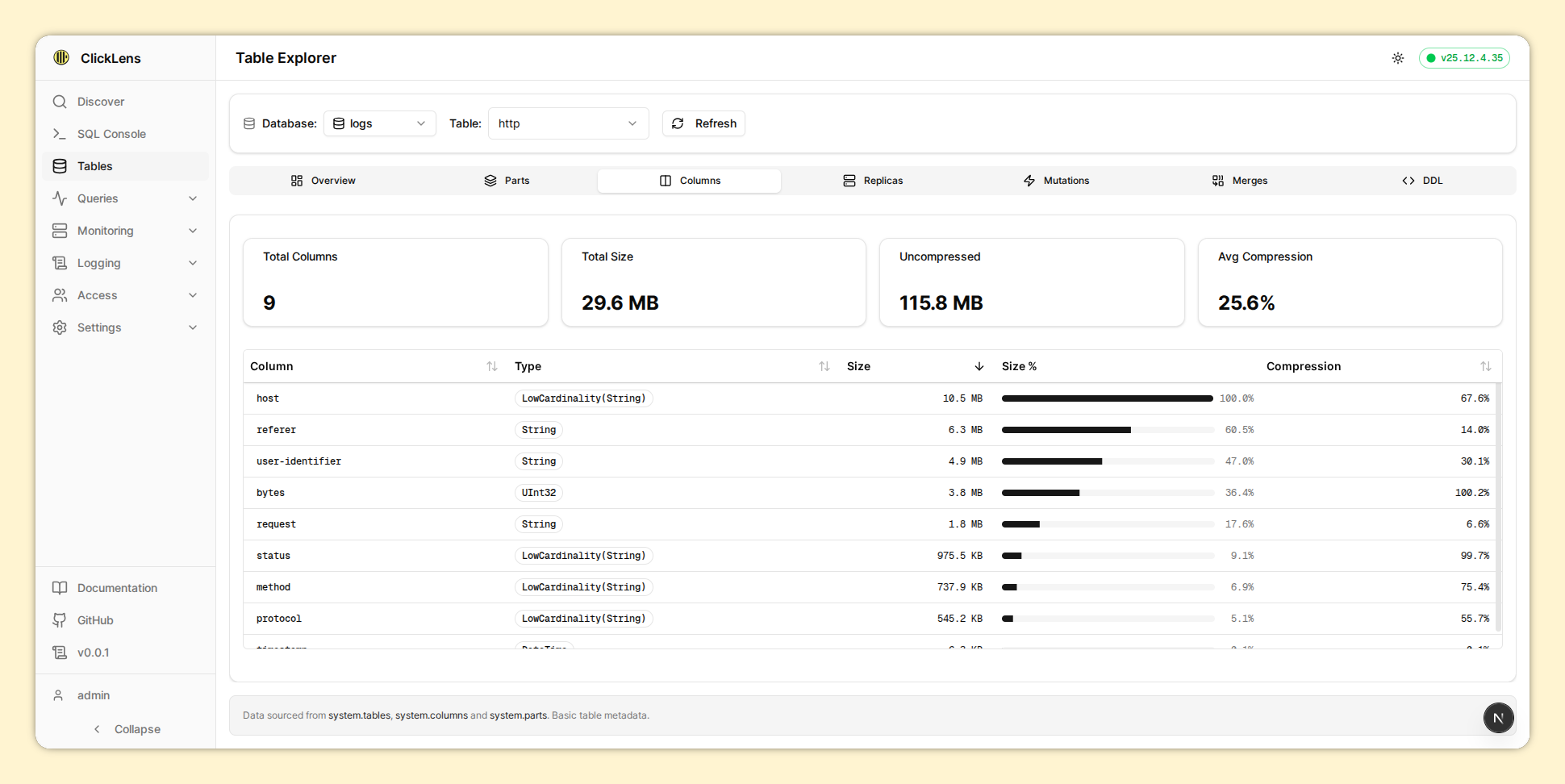Click the host column size percentage bar
This screenshot has width=1565, height=784.
[1107, 398]
